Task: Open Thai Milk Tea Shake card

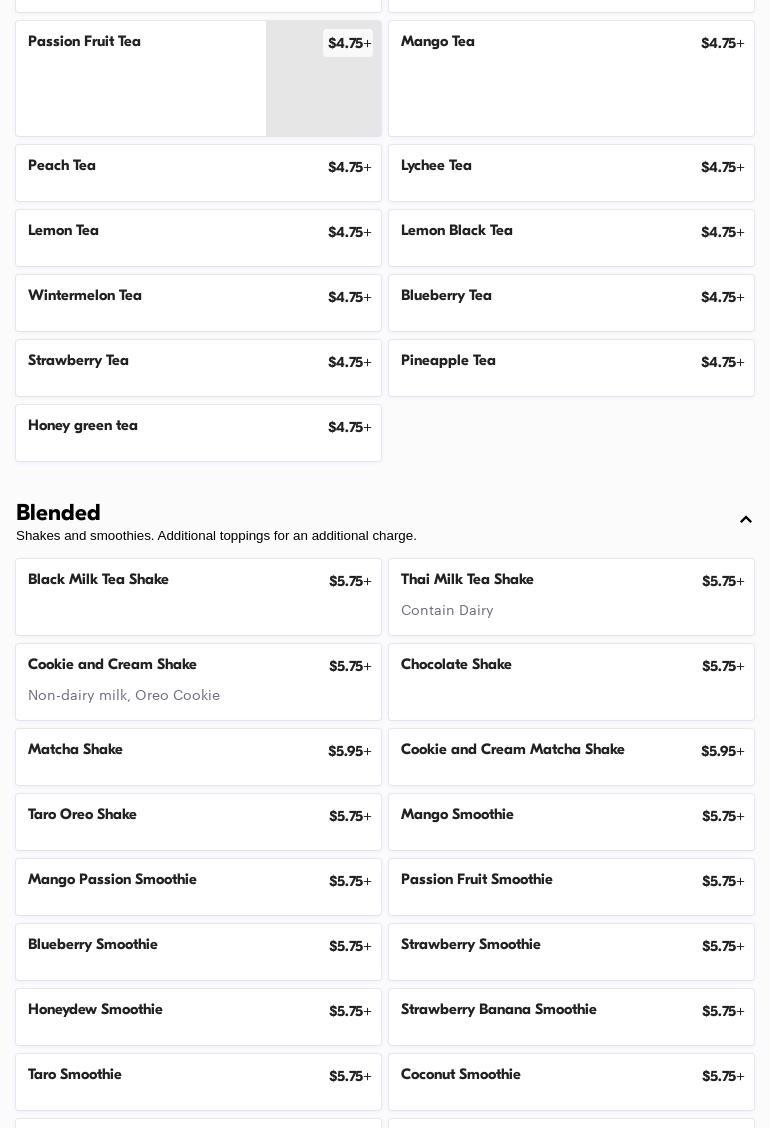Action: click(571, 597)
